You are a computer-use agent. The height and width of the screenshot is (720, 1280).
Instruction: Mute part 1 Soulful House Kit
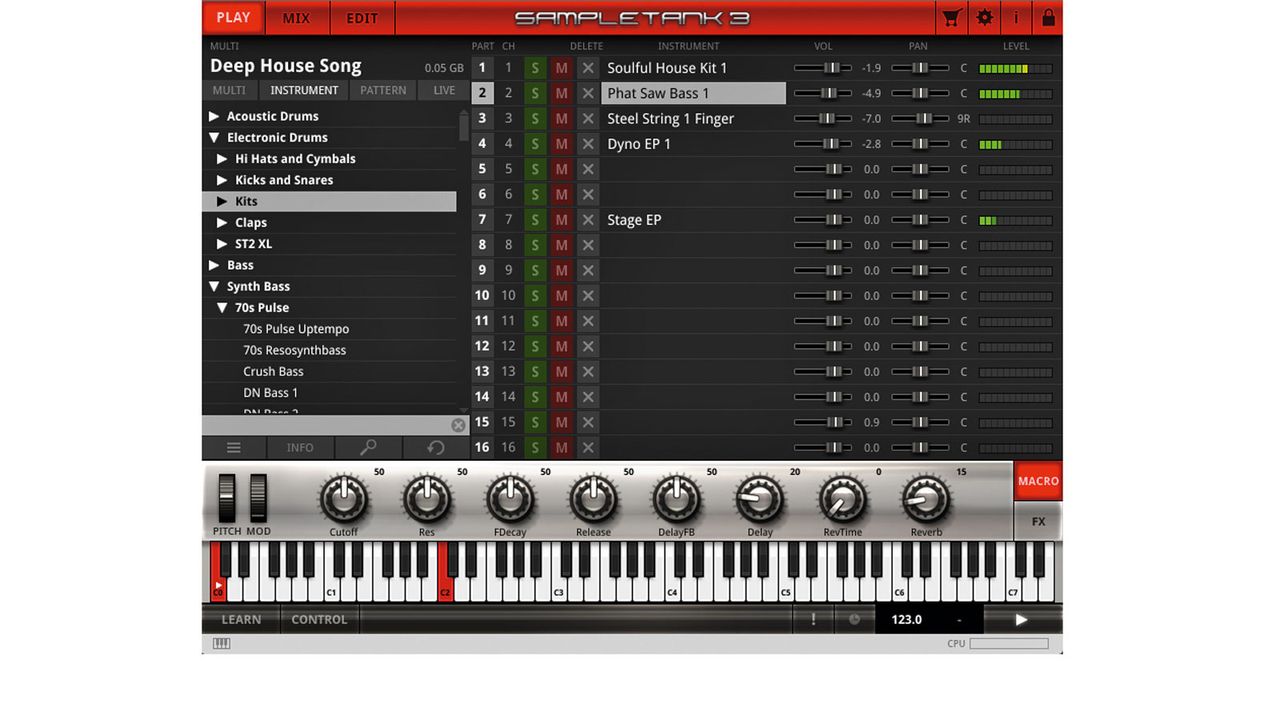(x=561, y=68)
